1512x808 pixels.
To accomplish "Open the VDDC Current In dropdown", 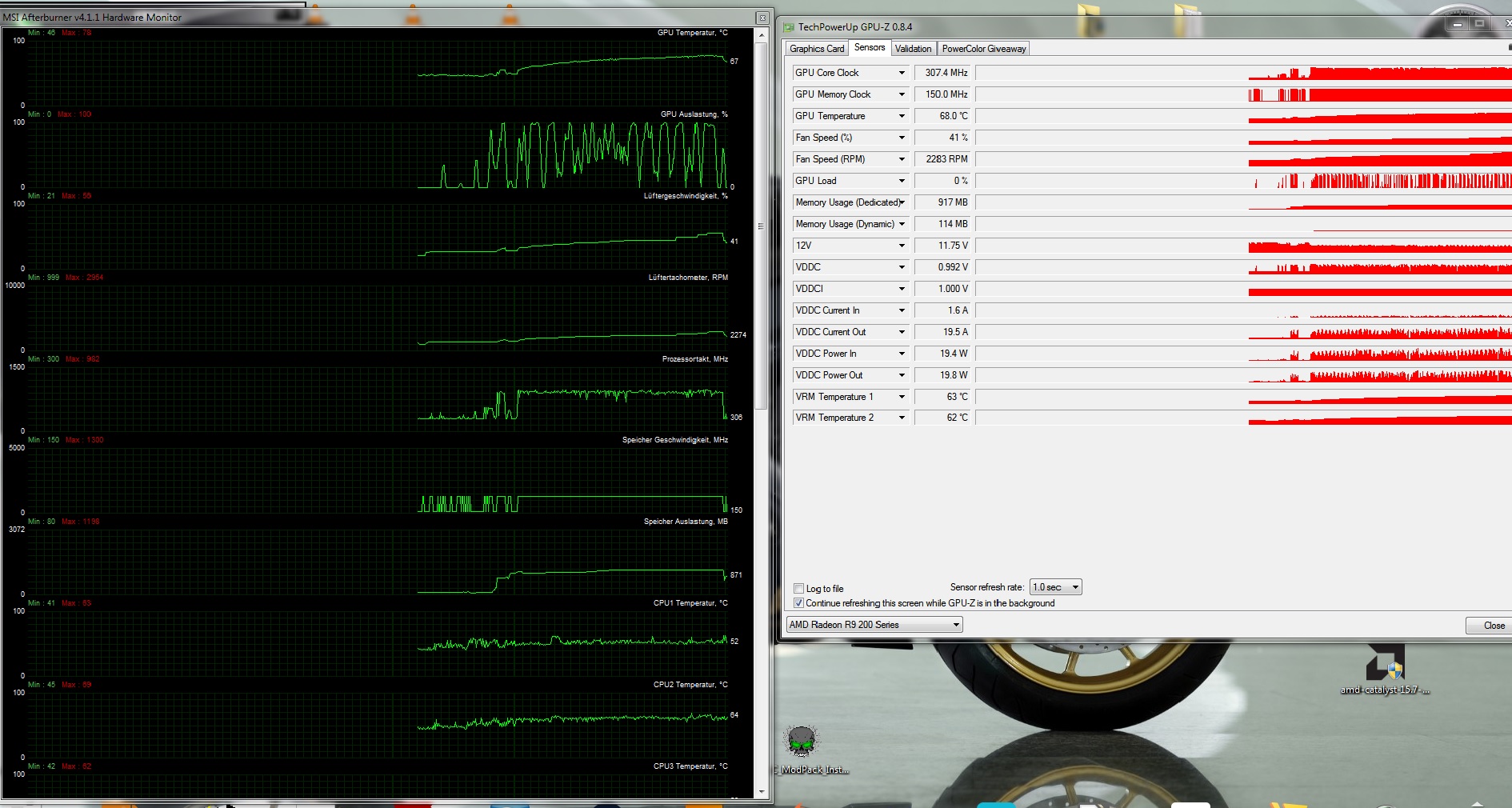I will 902,310.
